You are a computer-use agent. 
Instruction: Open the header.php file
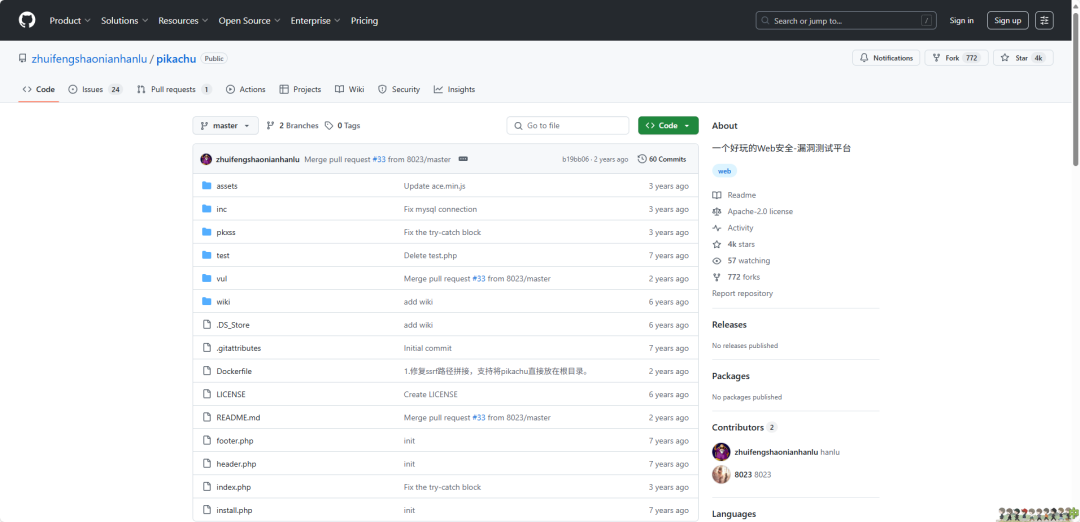pyautogui.click(x=236, y=464)
